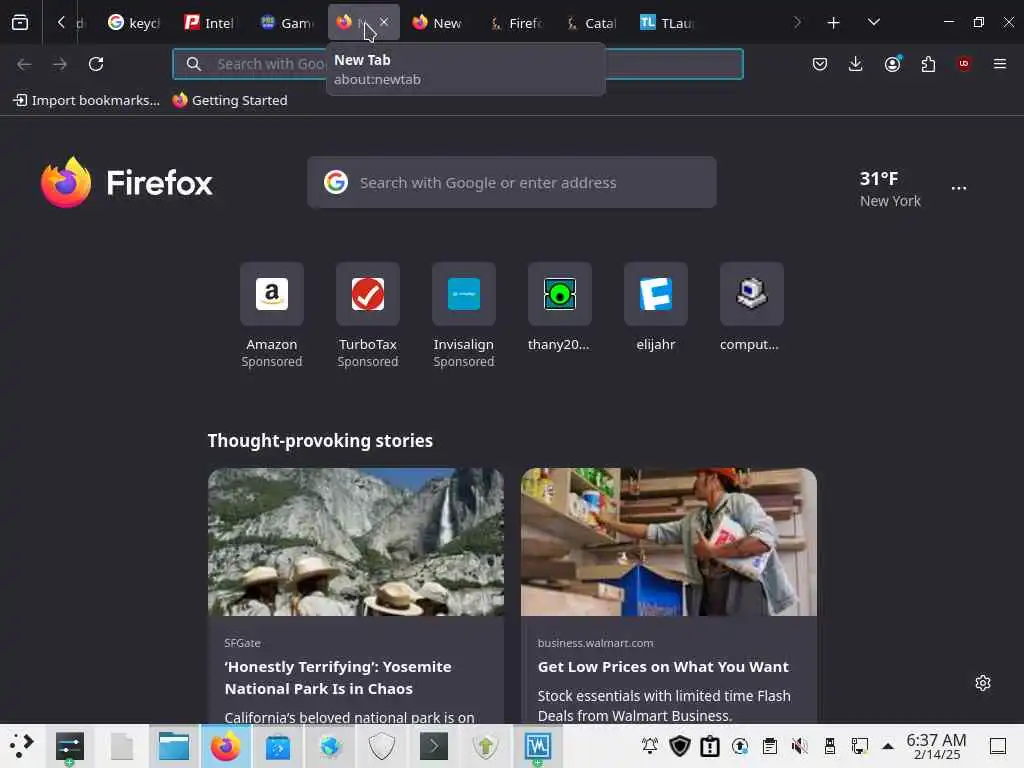Open the Yosemite story thumbnail

point(356,542)
